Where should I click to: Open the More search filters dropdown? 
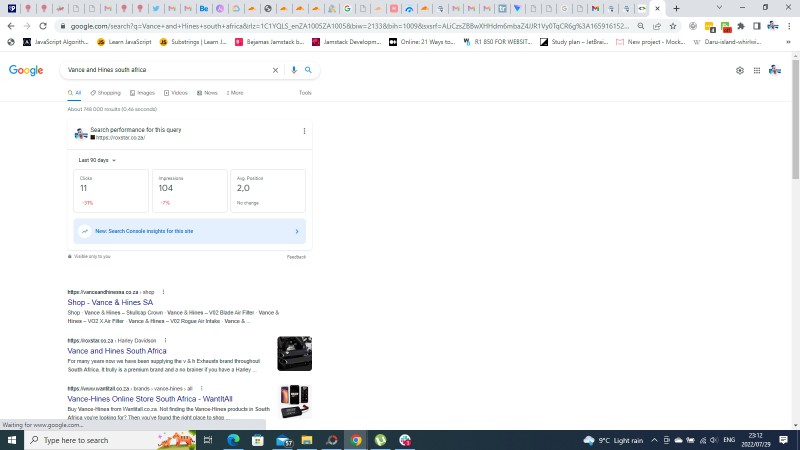(x=235, y=93)
